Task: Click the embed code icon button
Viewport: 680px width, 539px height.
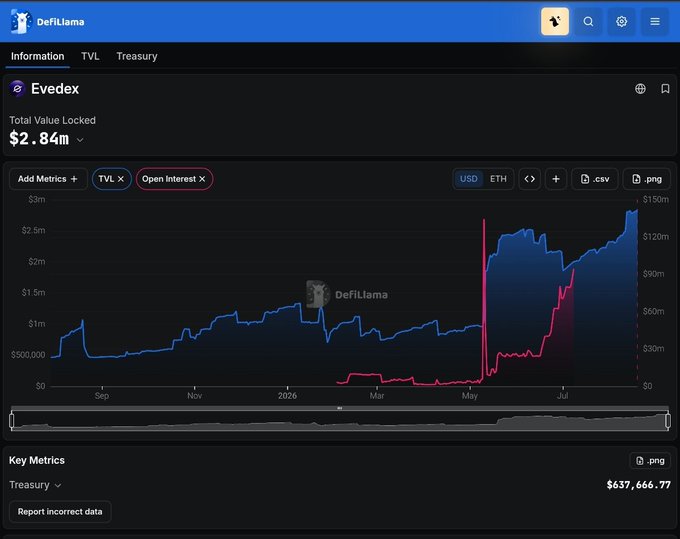Action: pos(530,179)
